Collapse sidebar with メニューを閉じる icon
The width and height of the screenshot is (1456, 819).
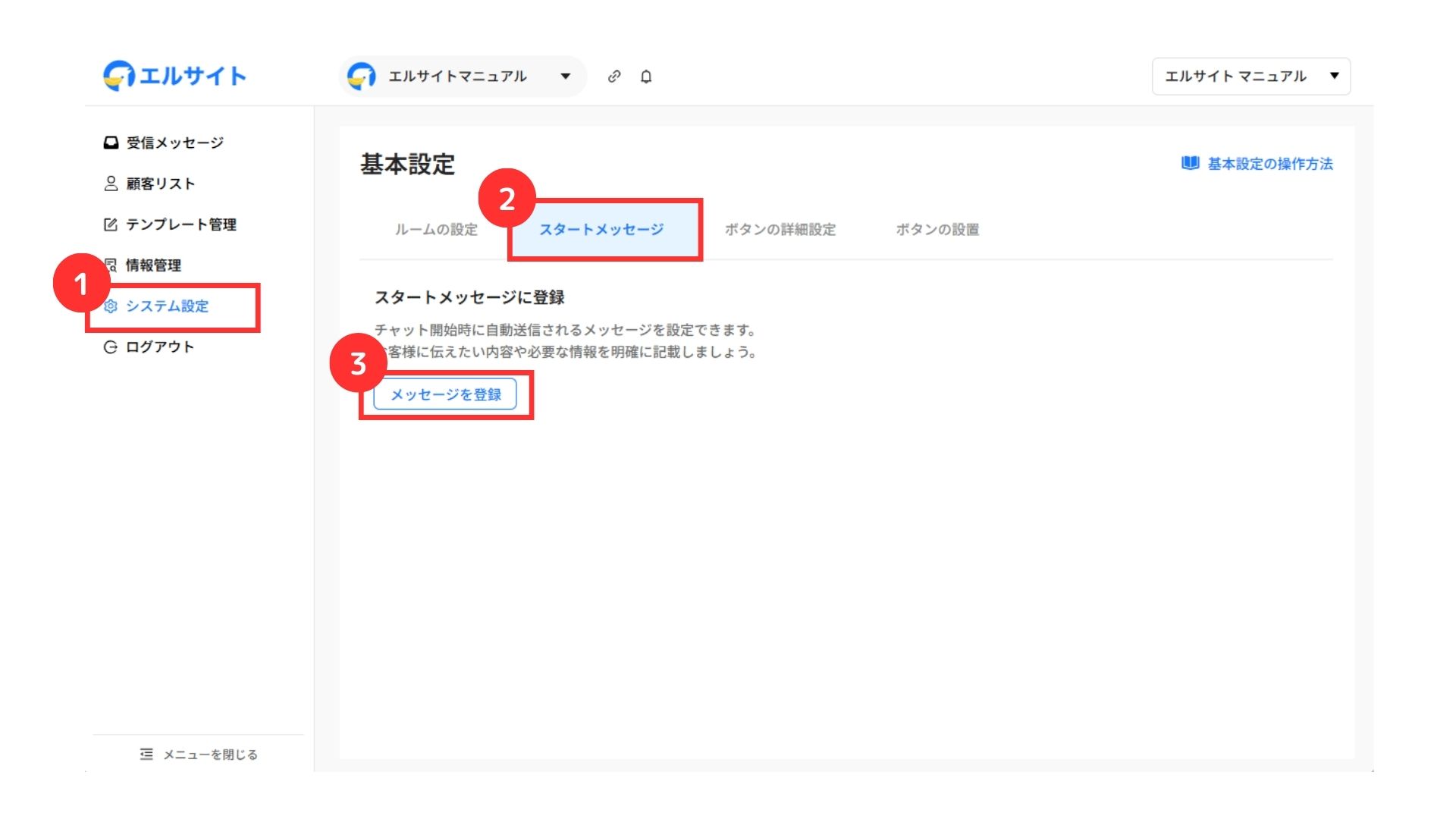(146, 754)
